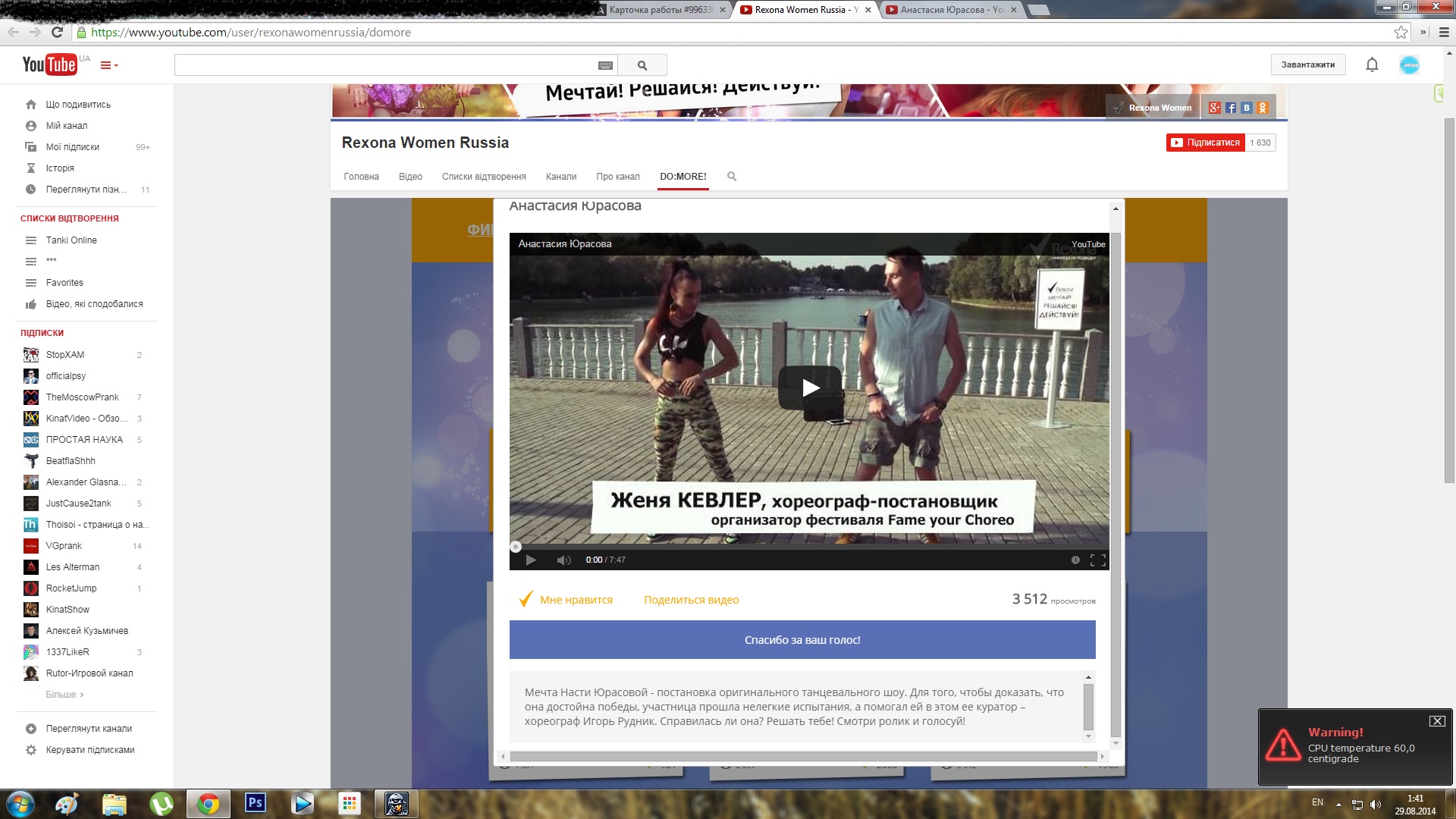Click the Watch Later clock icon in the player
1456x819 pixels.
pos(1075,560)
